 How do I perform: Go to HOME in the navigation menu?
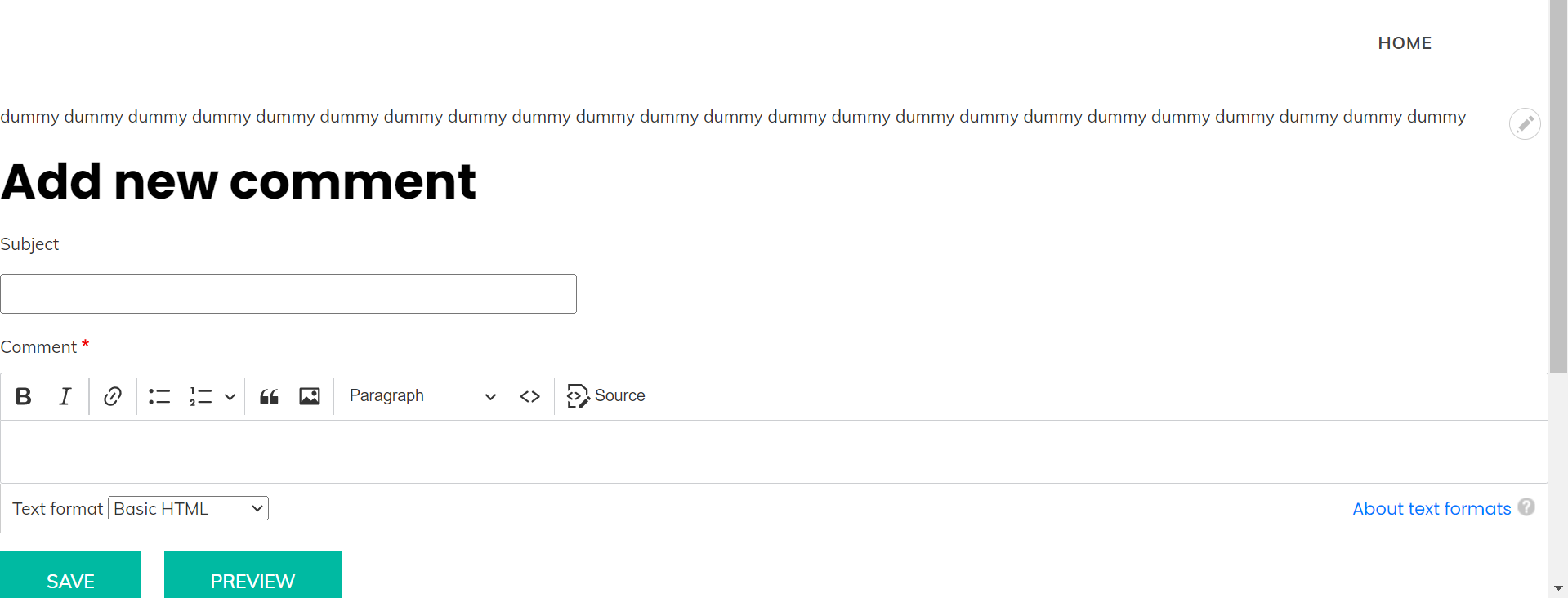tap(1405, 43)
